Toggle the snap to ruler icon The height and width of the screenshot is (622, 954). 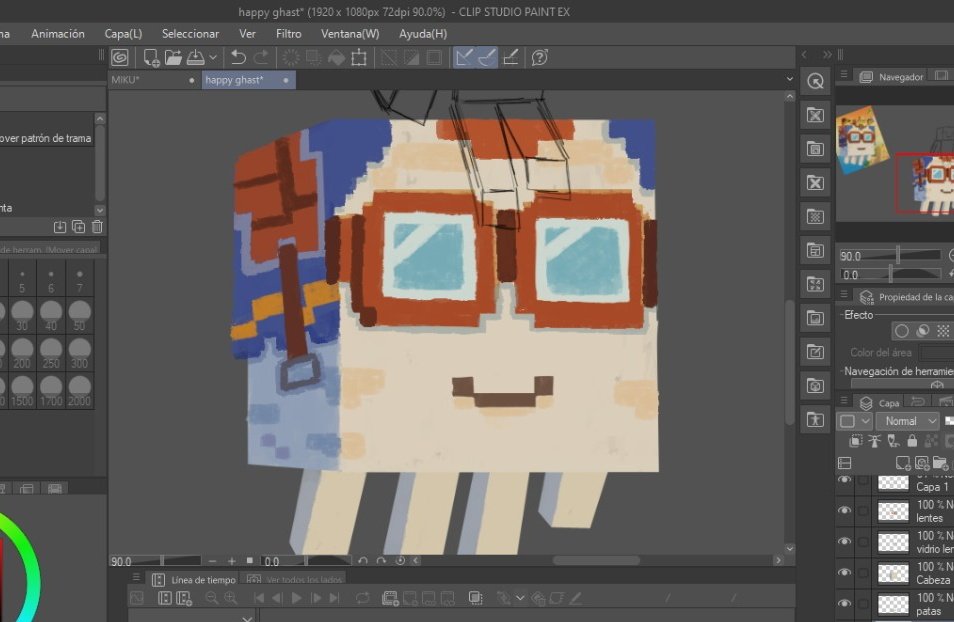(x=464, y=58)
